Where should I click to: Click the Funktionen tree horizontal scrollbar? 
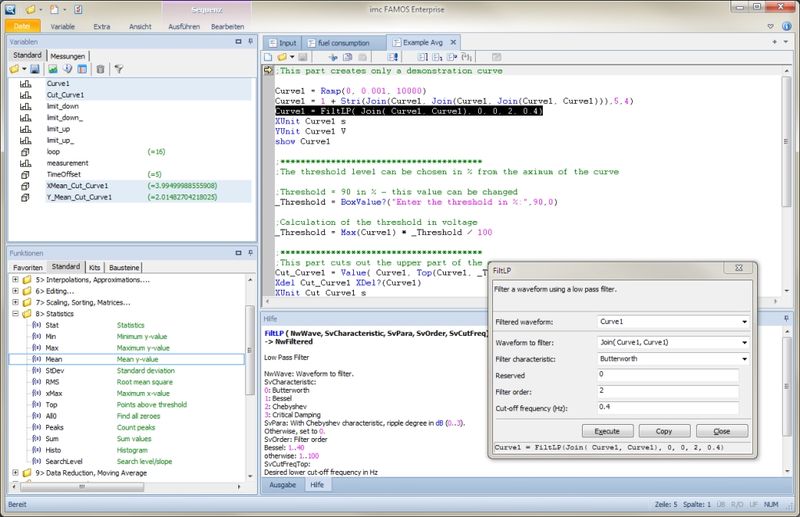[82, 486]
